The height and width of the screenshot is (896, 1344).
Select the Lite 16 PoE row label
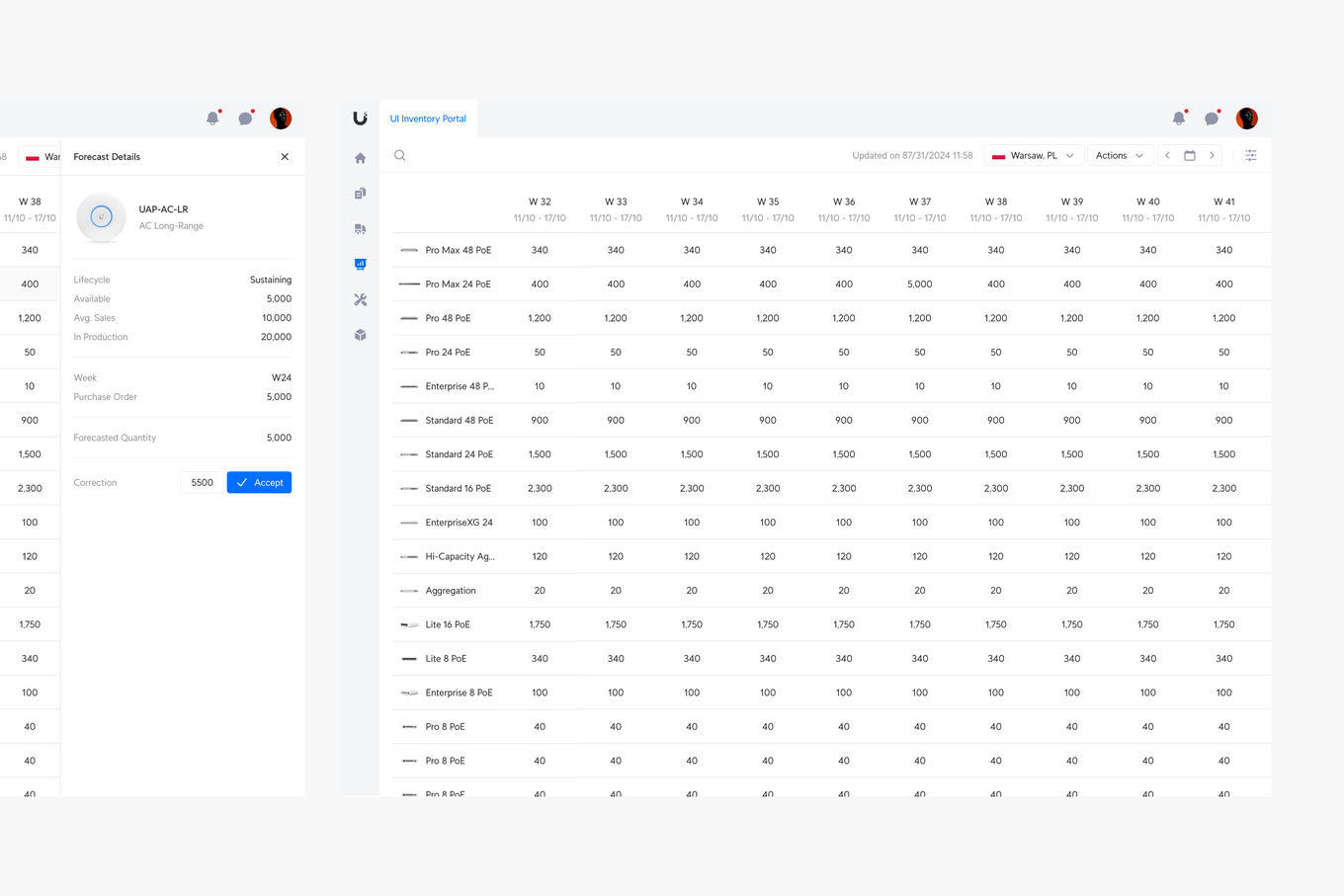tap(448, 625)
